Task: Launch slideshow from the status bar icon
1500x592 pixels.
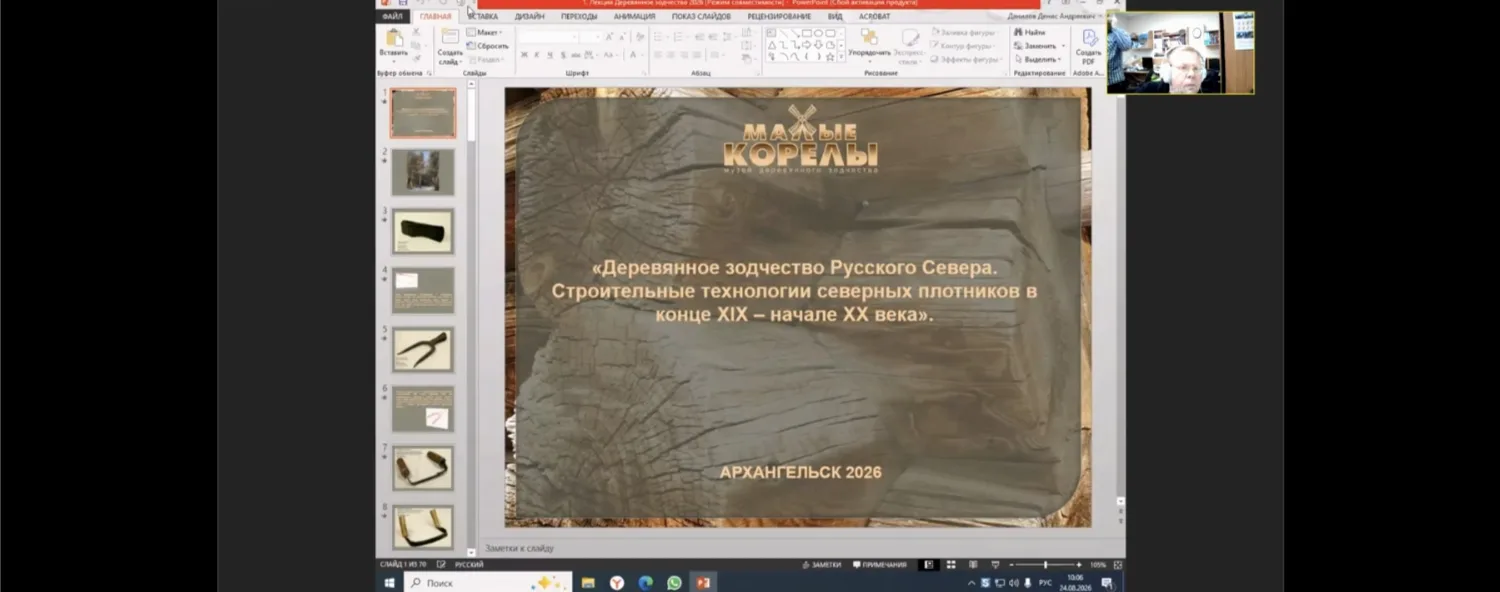Action: pyautogui.click(x=995, y=564)
